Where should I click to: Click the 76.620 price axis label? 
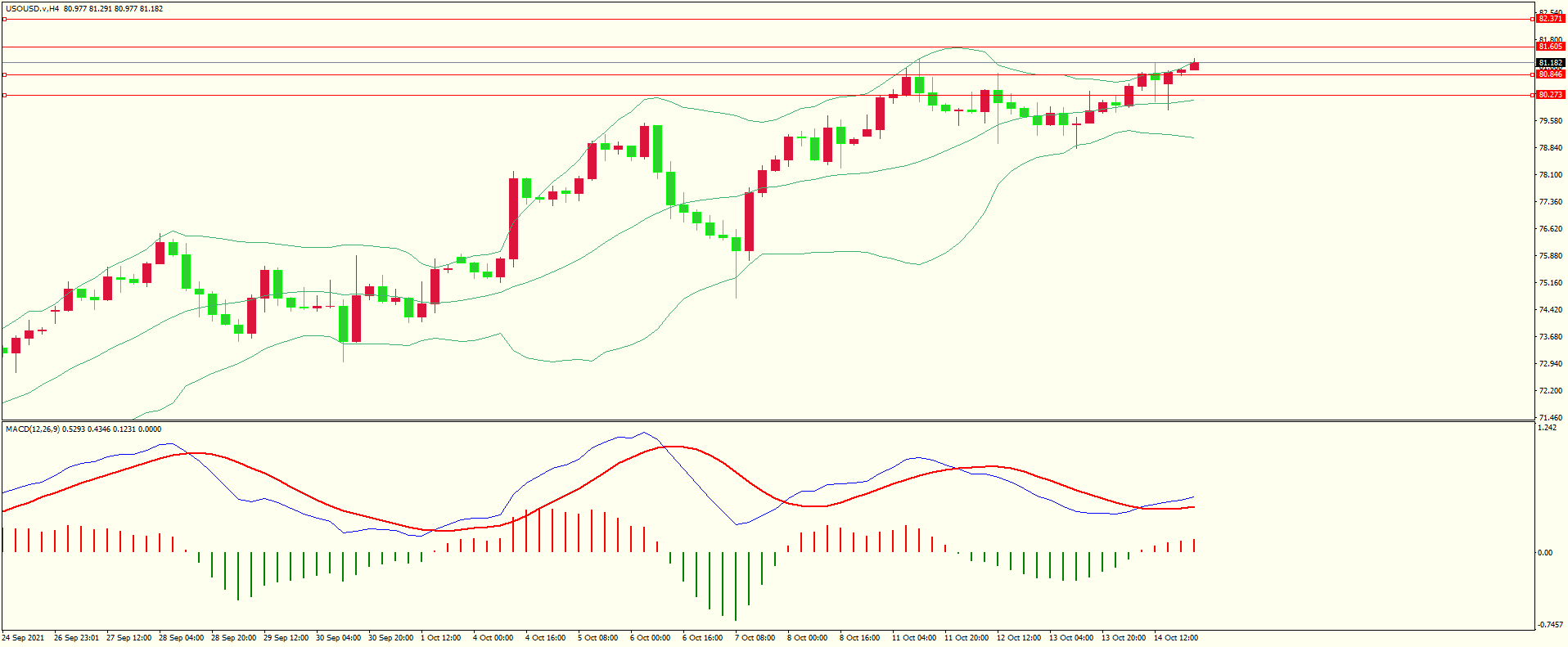pyautogui.click(x=1550, y=229)
